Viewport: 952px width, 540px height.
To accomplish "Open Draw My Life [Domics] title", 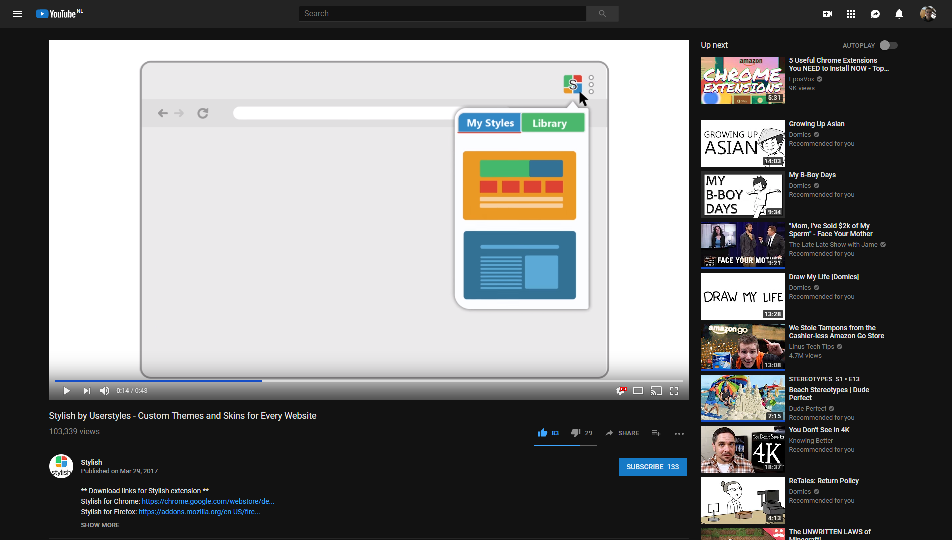I will [824, 276].
